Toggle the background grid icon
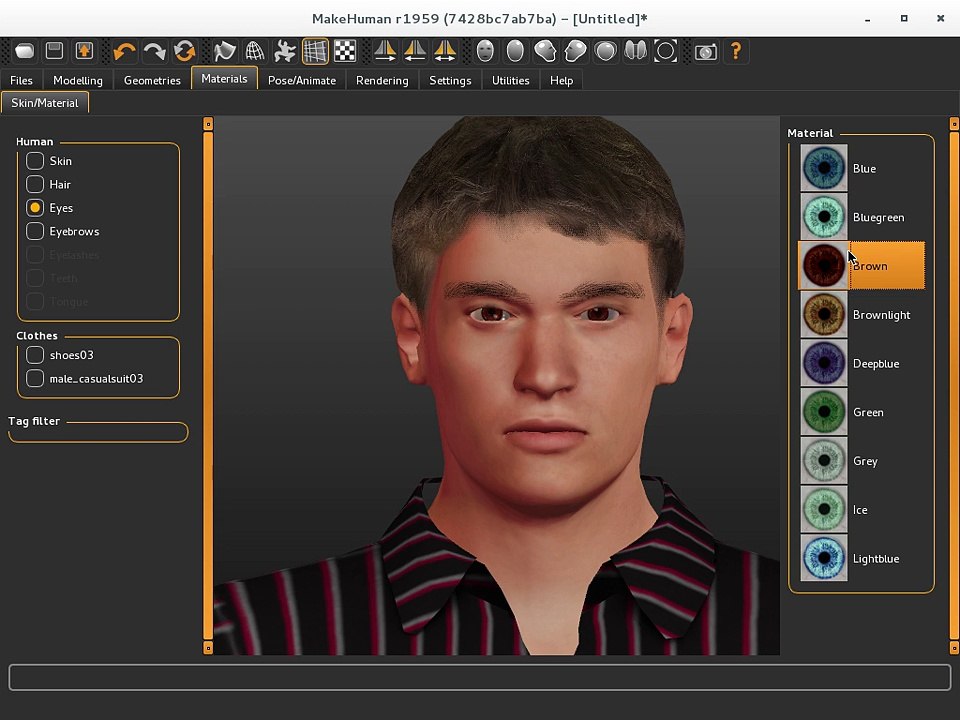This screenshot has height=720, width=960. 315,51
